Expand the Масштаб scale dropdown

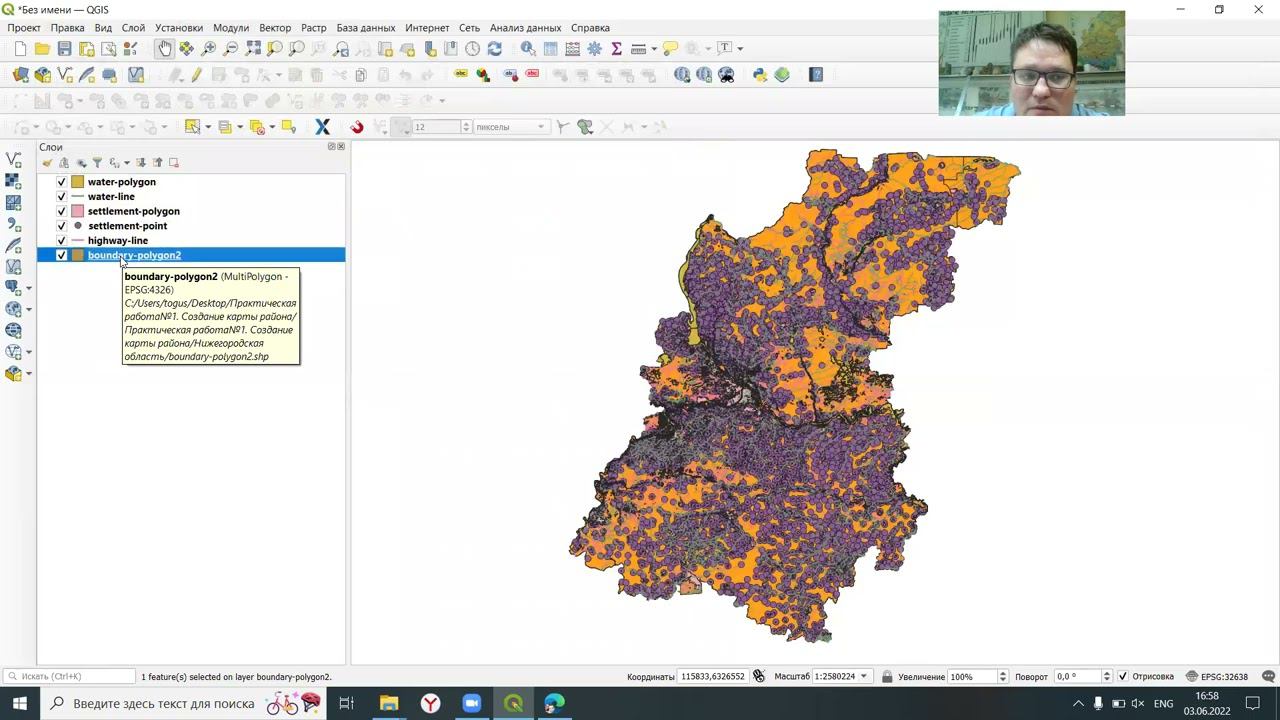pos(864,677)
